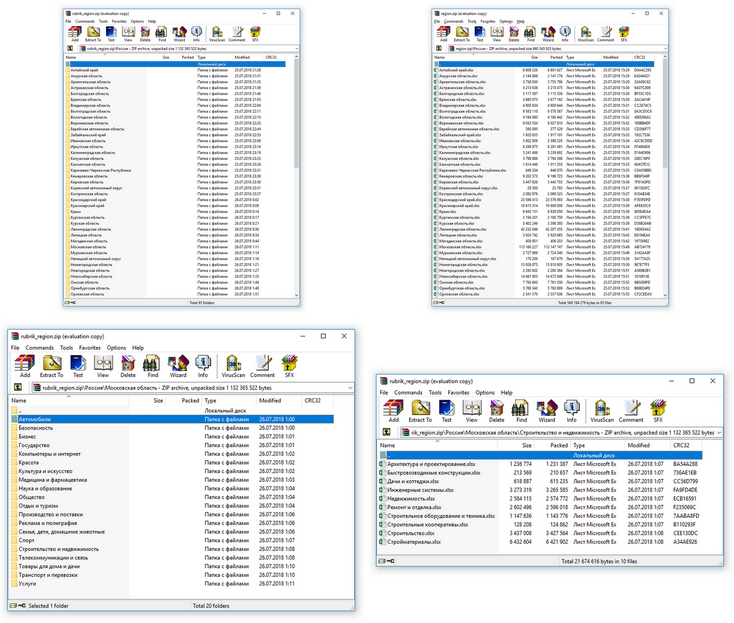Open Commands menu in the window with 20 folders
The image size is (734, 623).
click(x=40, y=348)
